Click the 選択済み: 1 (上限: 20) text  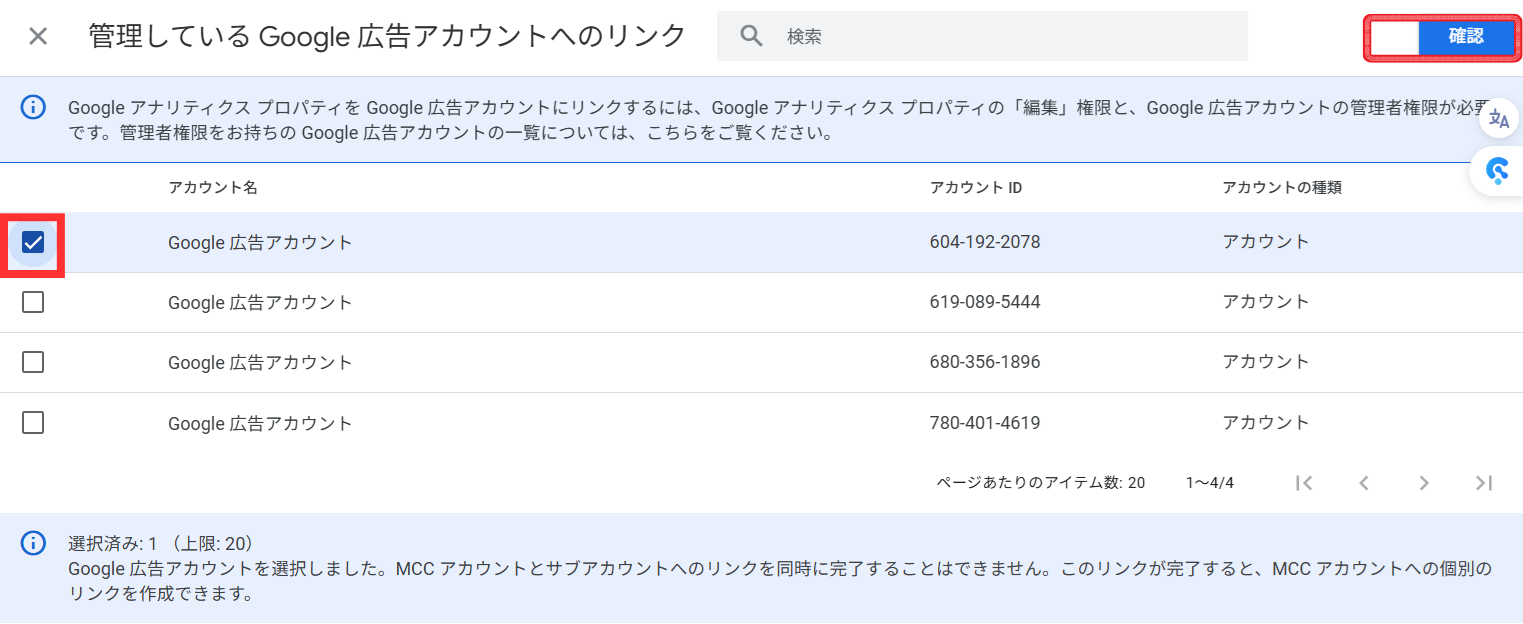coord(161,544)
